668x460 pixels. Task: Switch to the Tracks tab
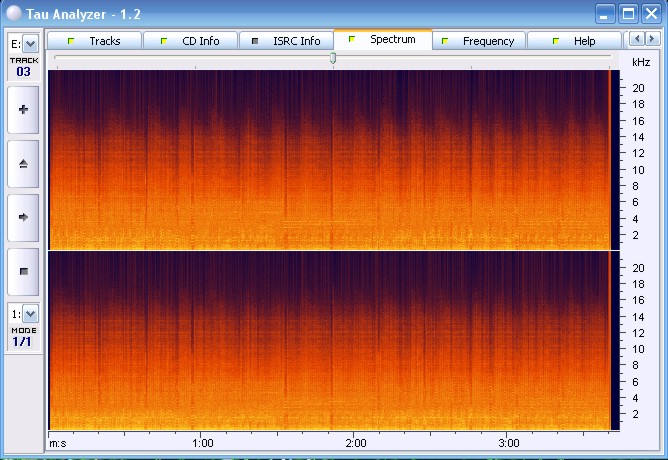[95, 41]
